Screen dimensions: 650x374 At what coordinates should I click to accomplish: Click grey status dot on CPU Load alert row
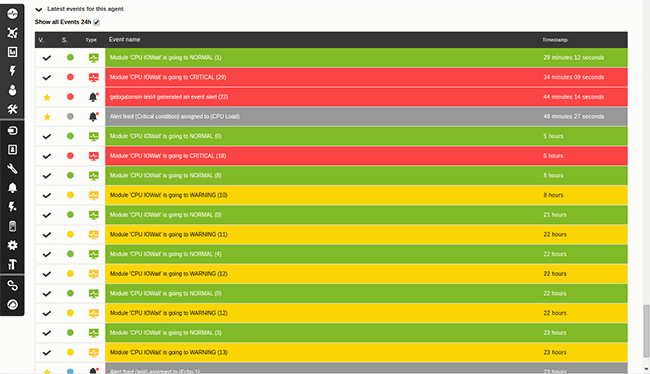coord(70,117)
